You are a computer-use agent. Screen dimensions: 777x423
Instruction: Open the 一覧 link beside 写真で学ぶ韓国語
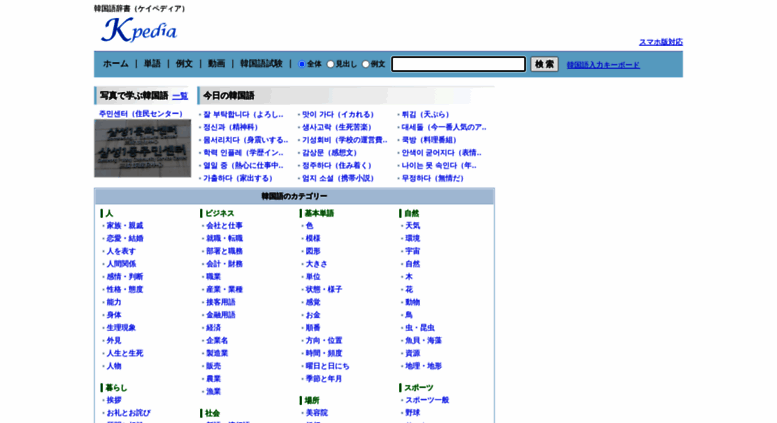point(180,96)
